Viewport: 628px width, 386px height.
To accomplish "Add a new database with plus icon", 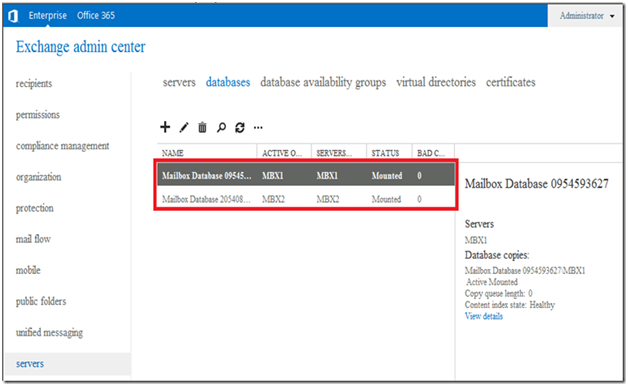I will pos(165,127).
